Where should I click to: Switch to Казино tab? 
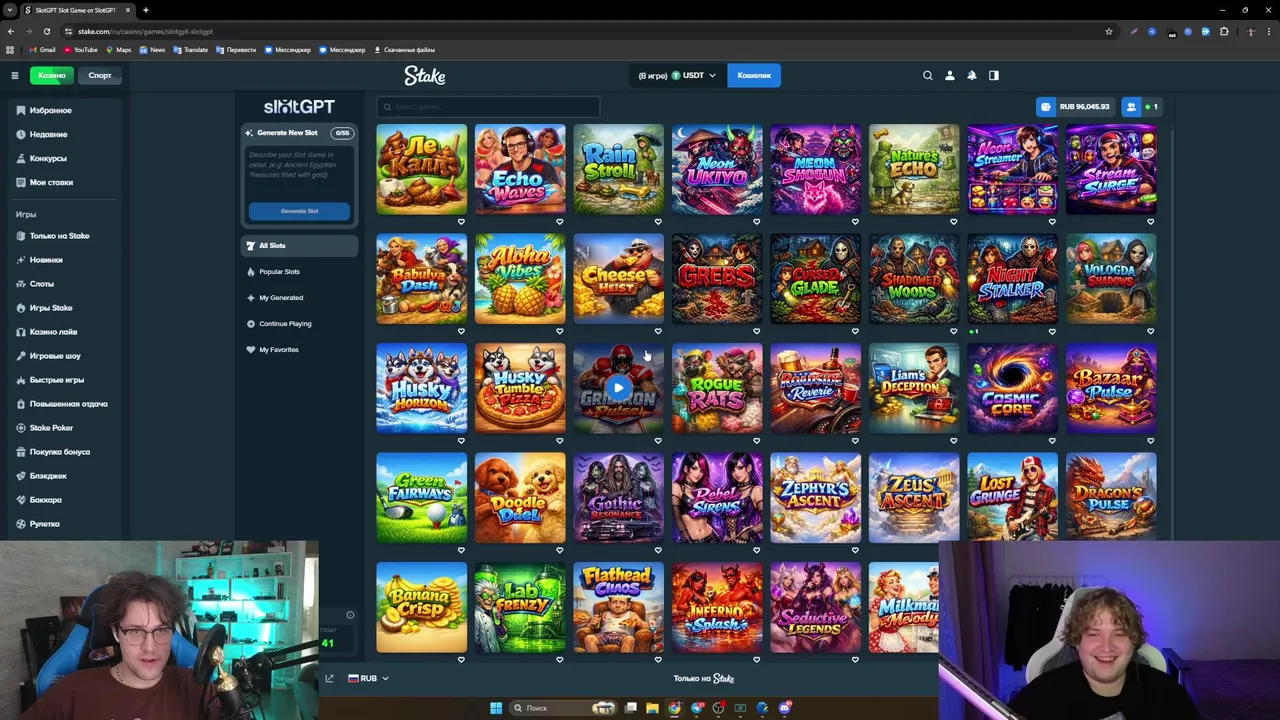(51, 75)
